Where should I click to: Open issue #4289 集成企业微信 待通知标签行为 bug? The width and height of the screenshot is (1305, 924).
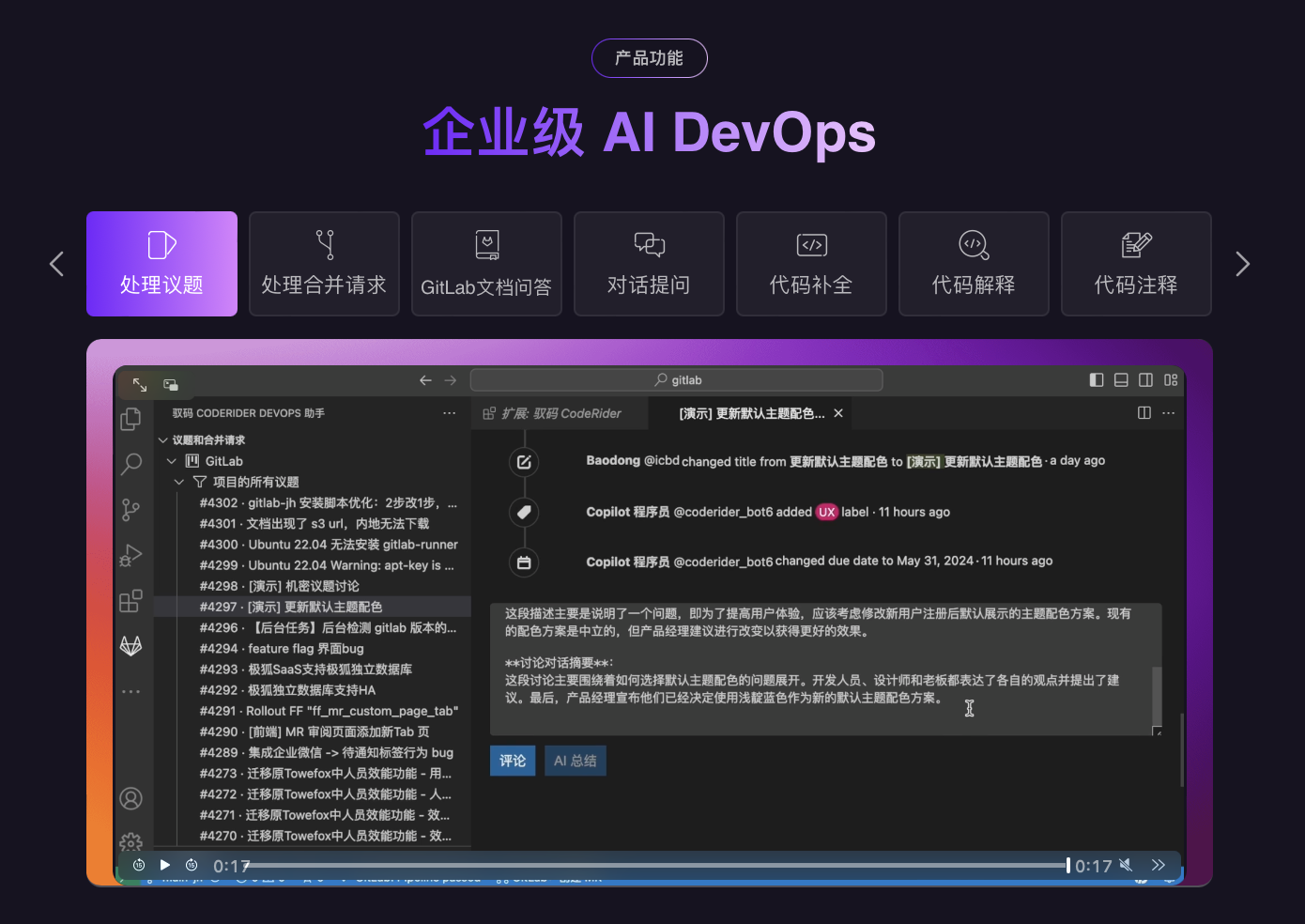click(x=327, y=752)
